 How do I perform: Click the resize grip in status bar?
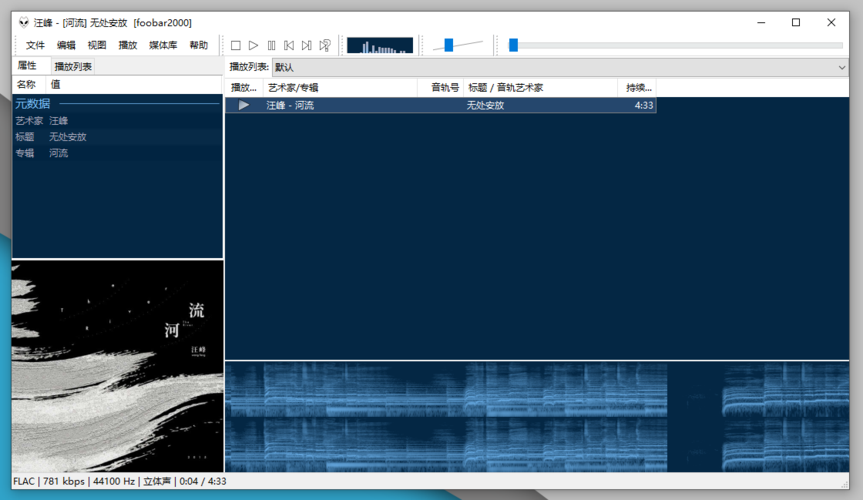tap(844, 483)
